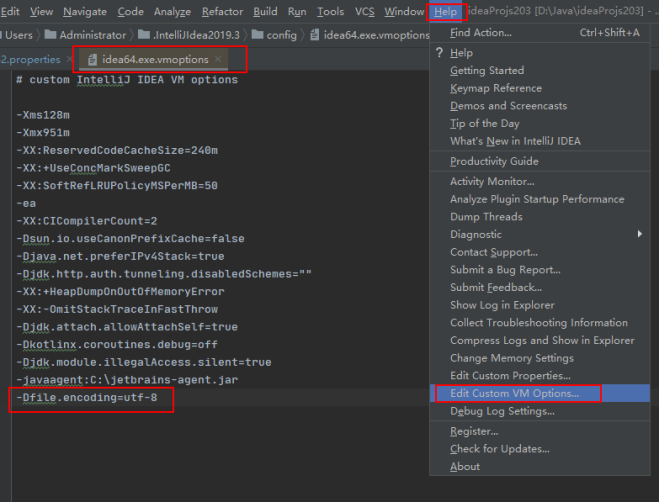The image size is (659, 502).
Task: Open the Window menu
Action: [x=404, y=11]
